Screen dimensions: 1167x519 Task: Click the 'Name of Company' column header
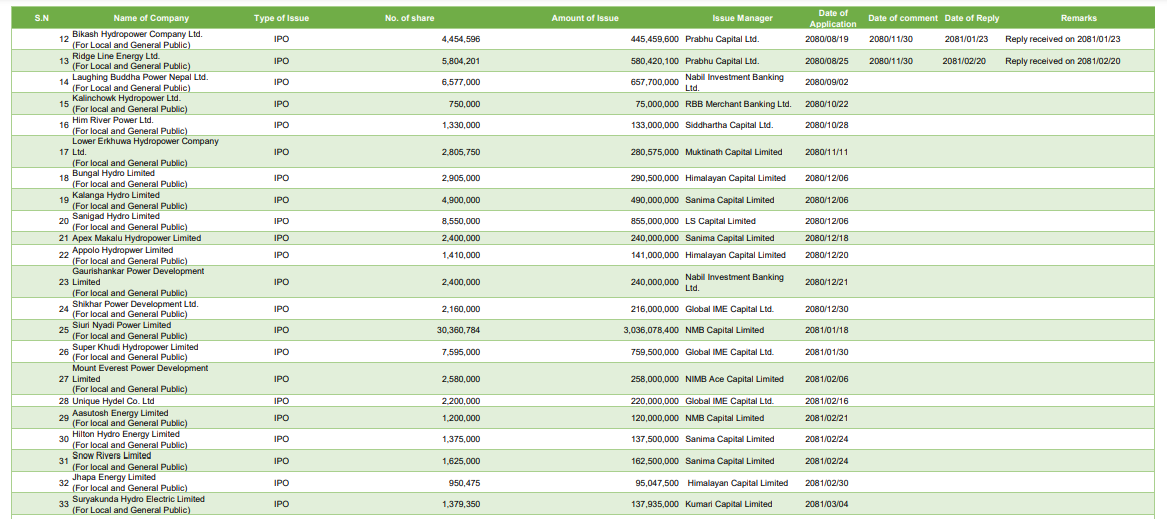[x=151, y=18]
